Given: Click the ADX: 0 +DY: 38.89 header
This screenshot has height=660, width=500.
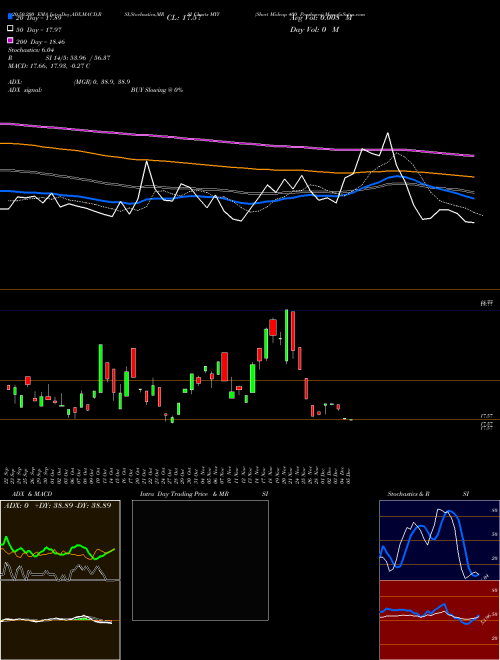Looking at the screenshot, I should [57, 506].
